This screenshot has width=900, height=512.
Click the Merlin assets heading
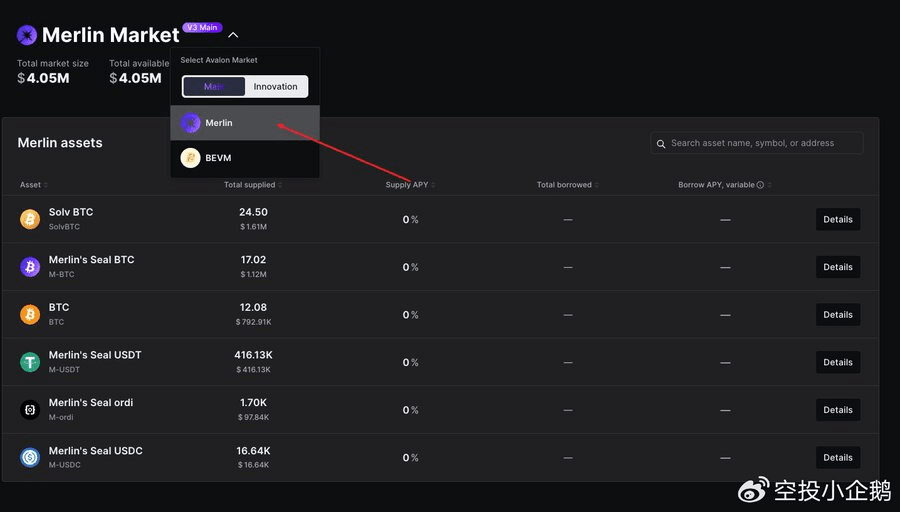(x=60, y=143)
